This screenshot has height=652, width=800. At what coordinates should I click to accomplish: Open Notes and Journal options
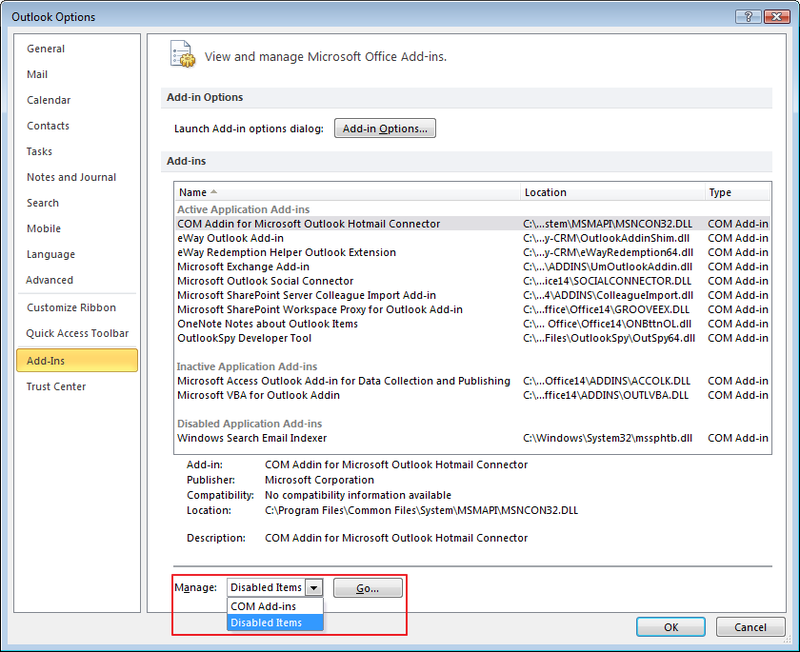77,177
